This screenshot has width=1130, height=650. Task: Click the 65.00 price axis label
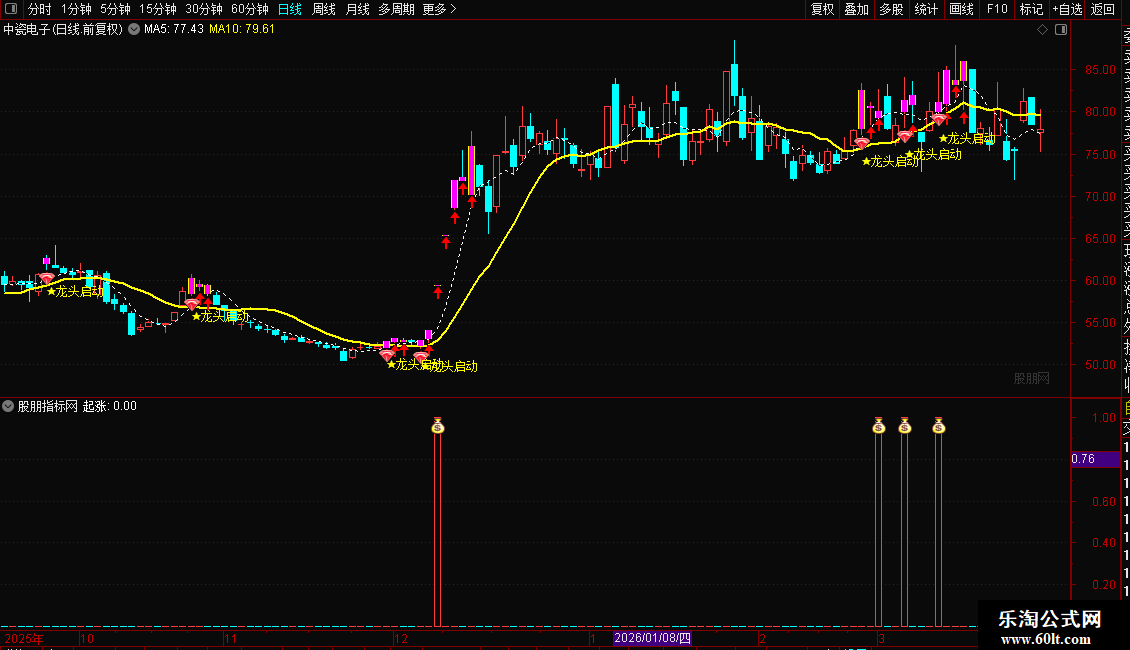[1100, 239]
